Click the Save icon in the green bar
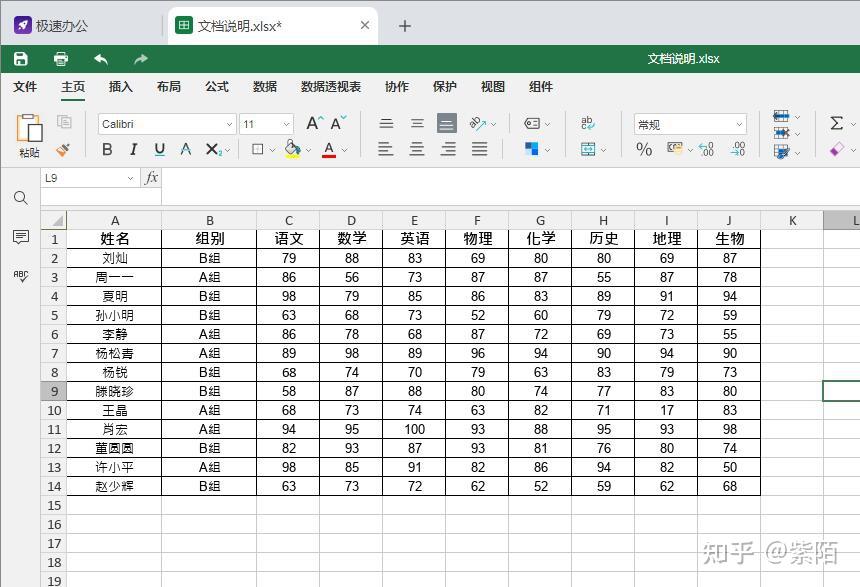Screen dimensions: 860x587 pyautogui.click(x=21, y=59)
